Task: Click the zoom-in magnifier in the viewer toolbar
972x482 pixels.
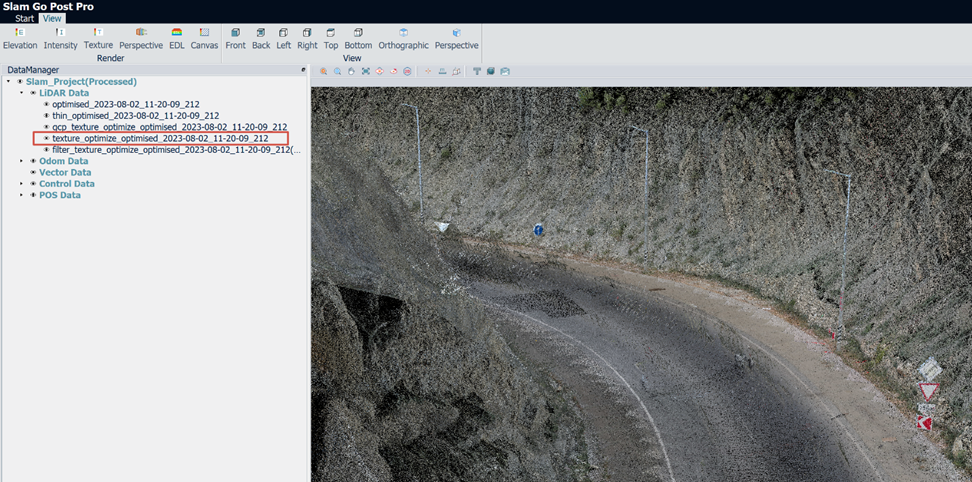Action: (324, 71)
